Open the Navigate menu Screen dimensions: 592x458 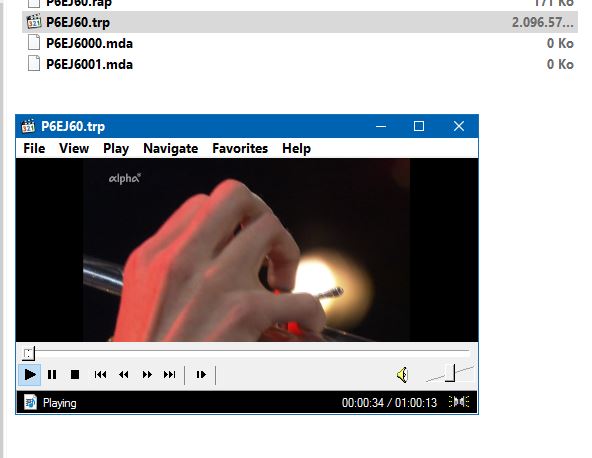pyautogui.click(x=171, y=148)
